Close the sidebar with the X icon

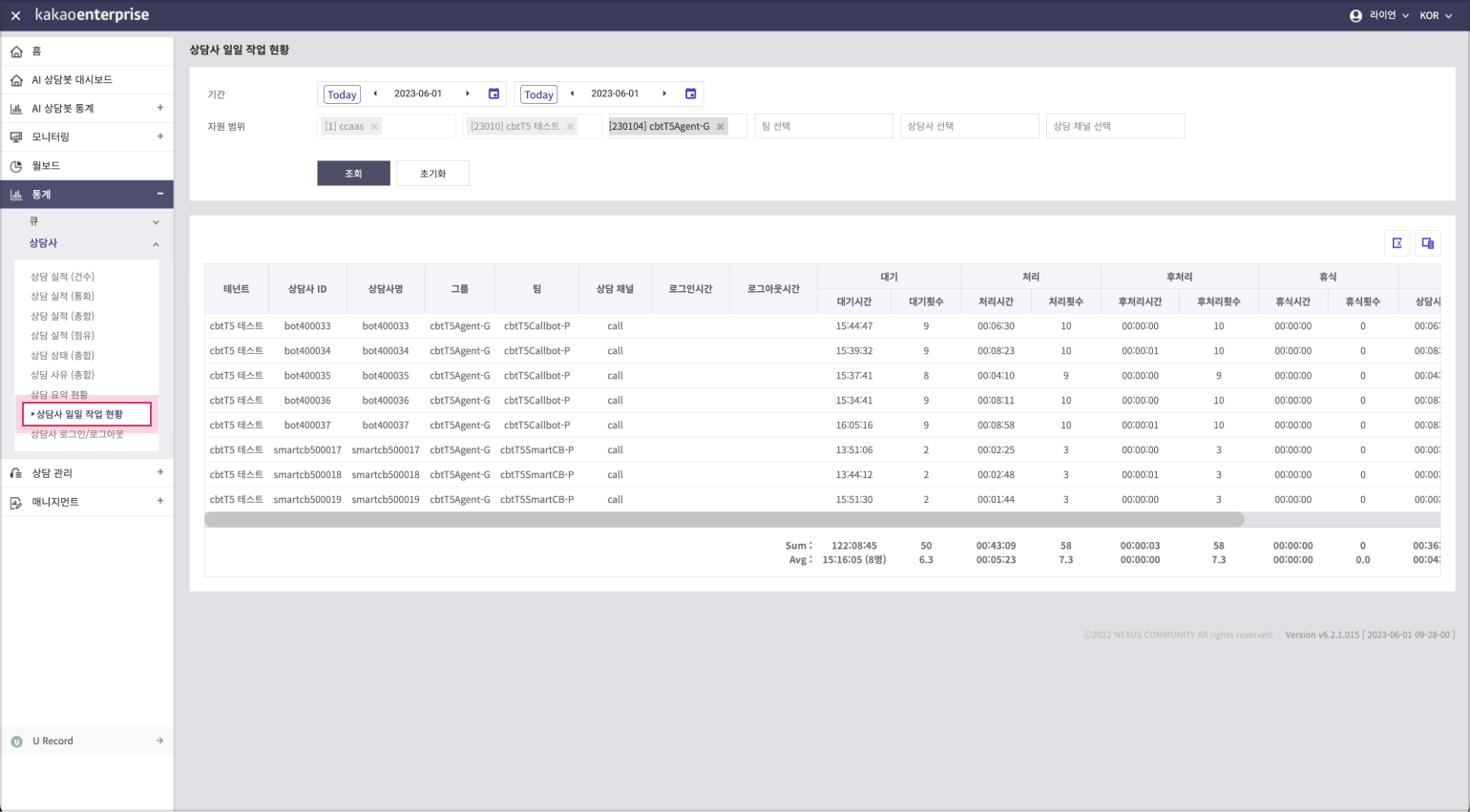[x=15, y=15]
